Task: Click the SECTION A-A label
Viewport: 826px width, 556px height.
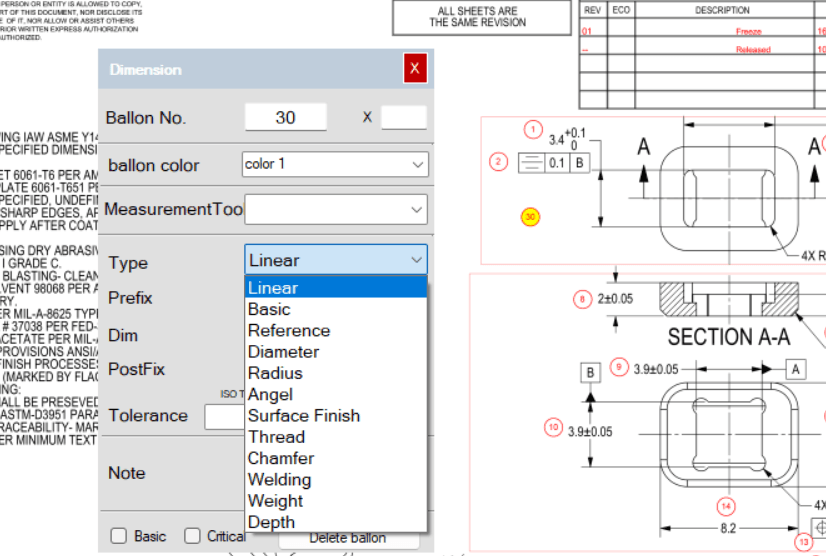Action: [x=729, y=337]
